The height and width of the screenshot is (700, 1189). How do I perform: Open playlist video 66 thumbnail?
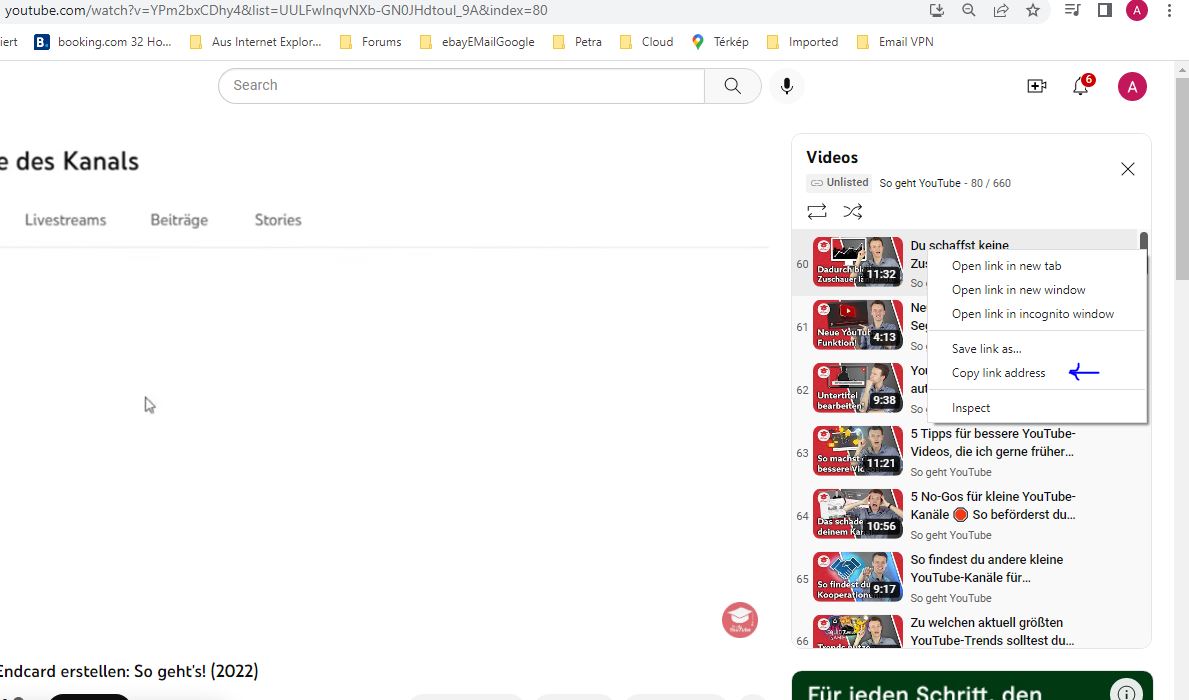858,631
